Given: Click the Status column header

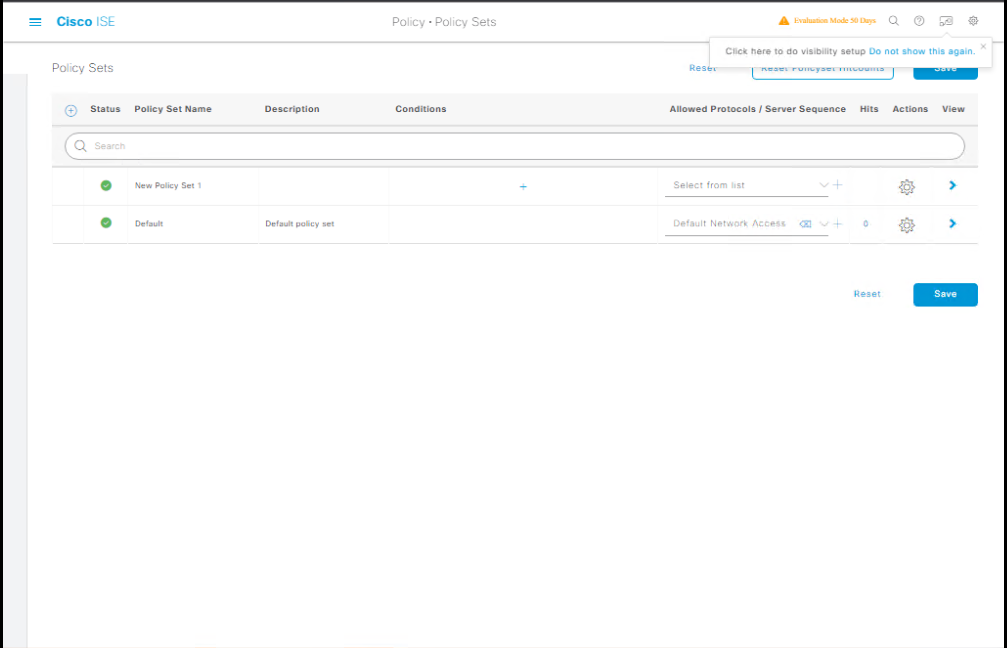Looking at the screenshot, I should tap(105, 109).
